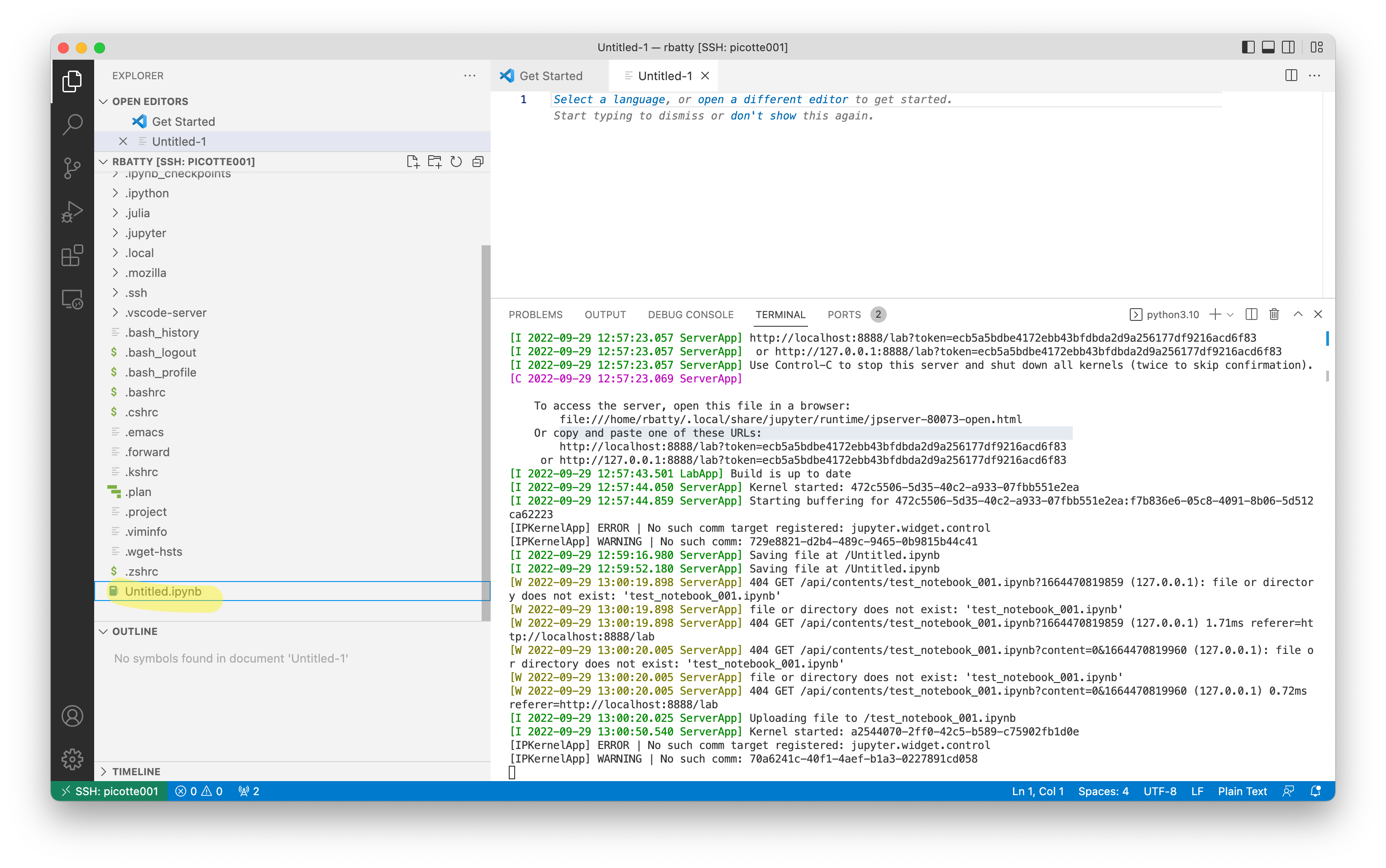Open the Explorer view in activity bar
This screenshot has width=1386, height=868.
[x=72, y=81]
